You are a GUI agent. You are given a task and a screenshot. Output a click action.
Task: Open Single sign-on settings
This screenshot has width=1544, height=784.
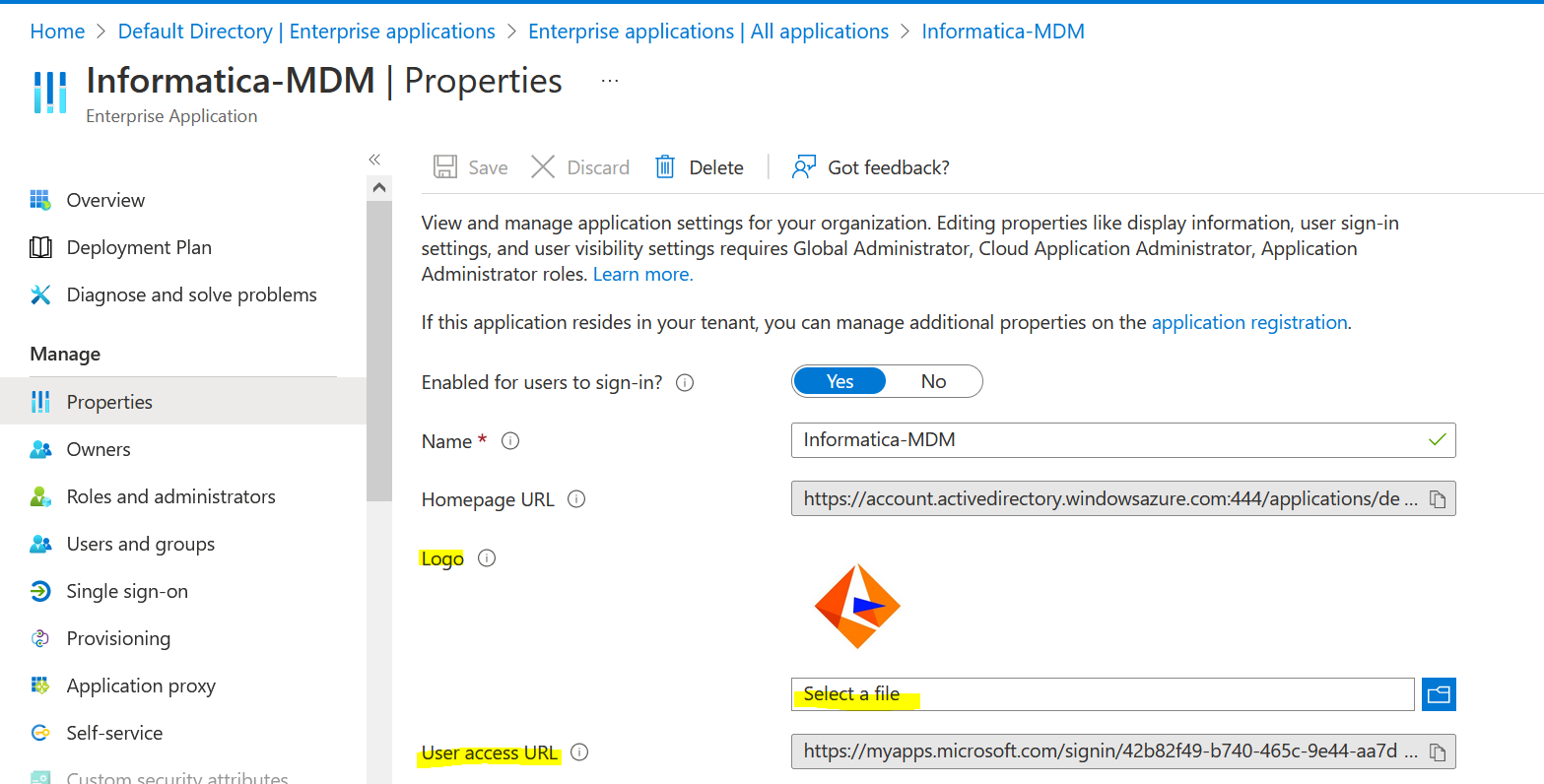pos(127,591)
